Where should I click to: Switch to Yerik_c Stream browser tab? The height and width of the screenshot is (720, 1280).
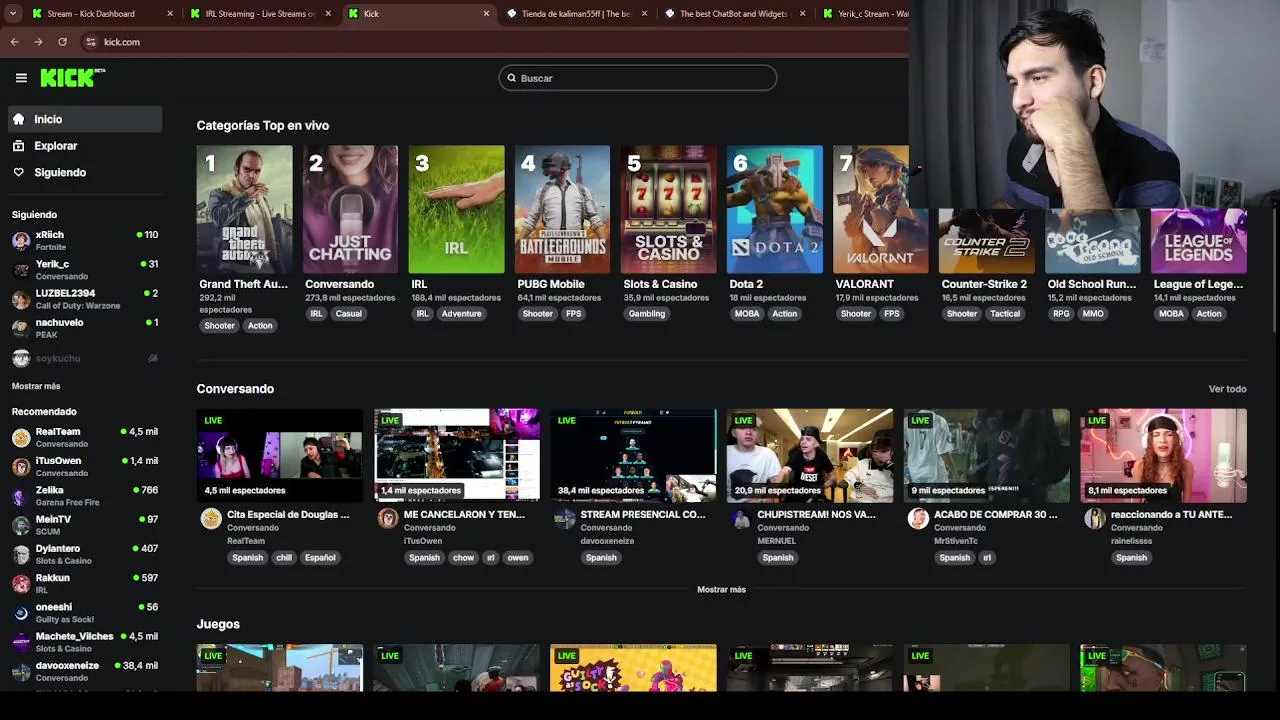point(865,14)
